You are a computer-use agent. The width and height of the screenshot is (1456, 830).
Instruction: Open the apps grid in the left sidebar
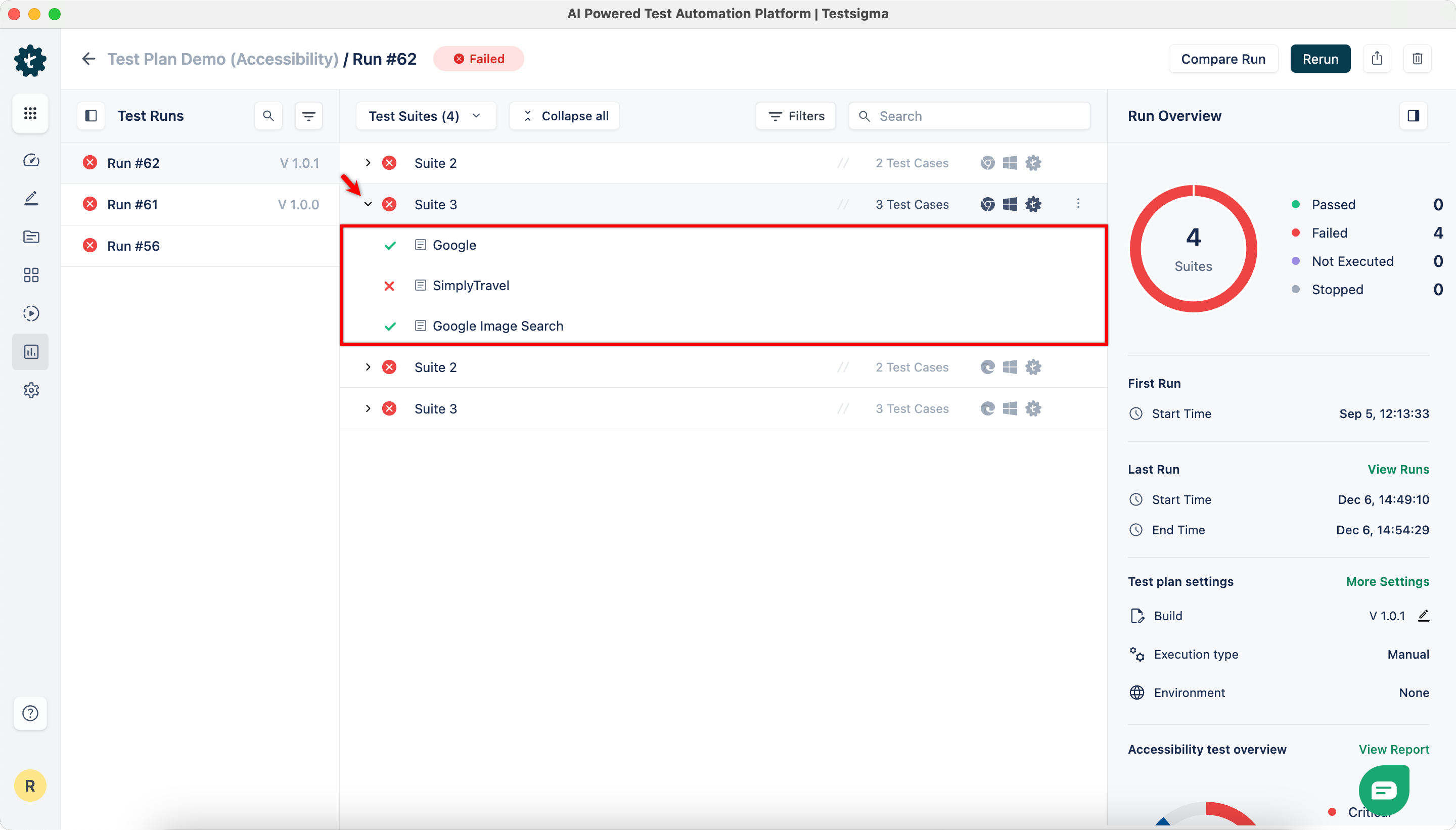(30, 113)
